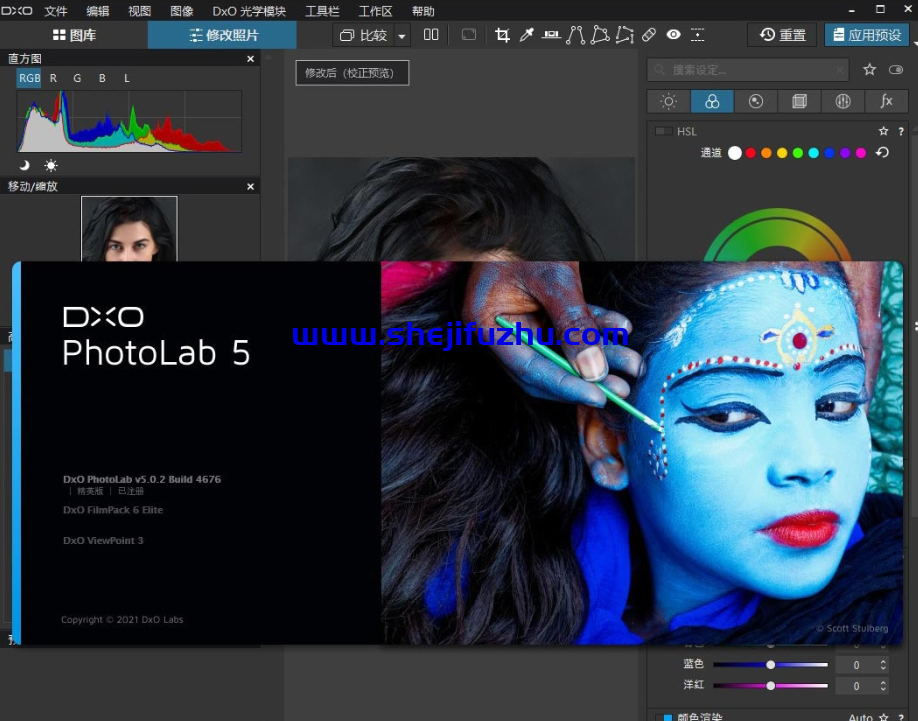Viewport: 918px width, 721px height.
Task: Adjust the 洋红 value stepper arrows
Action: (883, 685)
